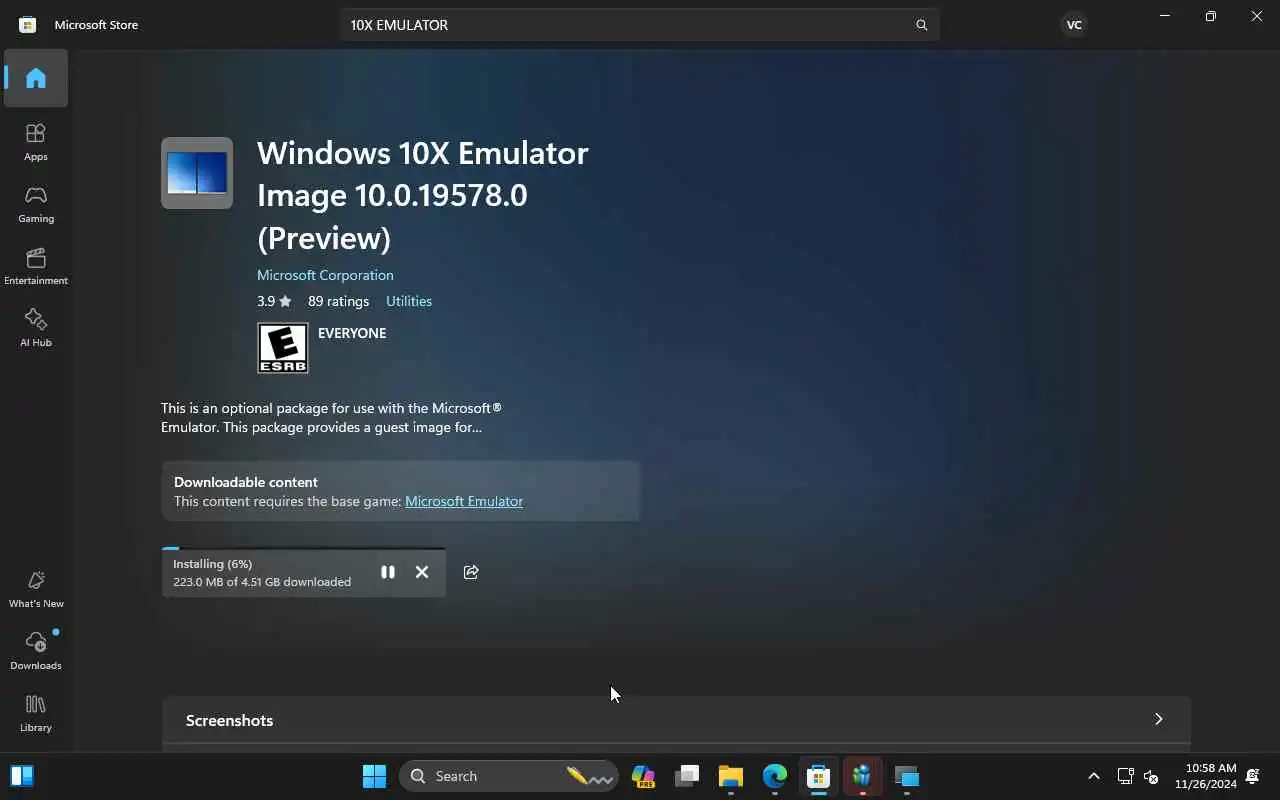Share this app page

[471, 572]
